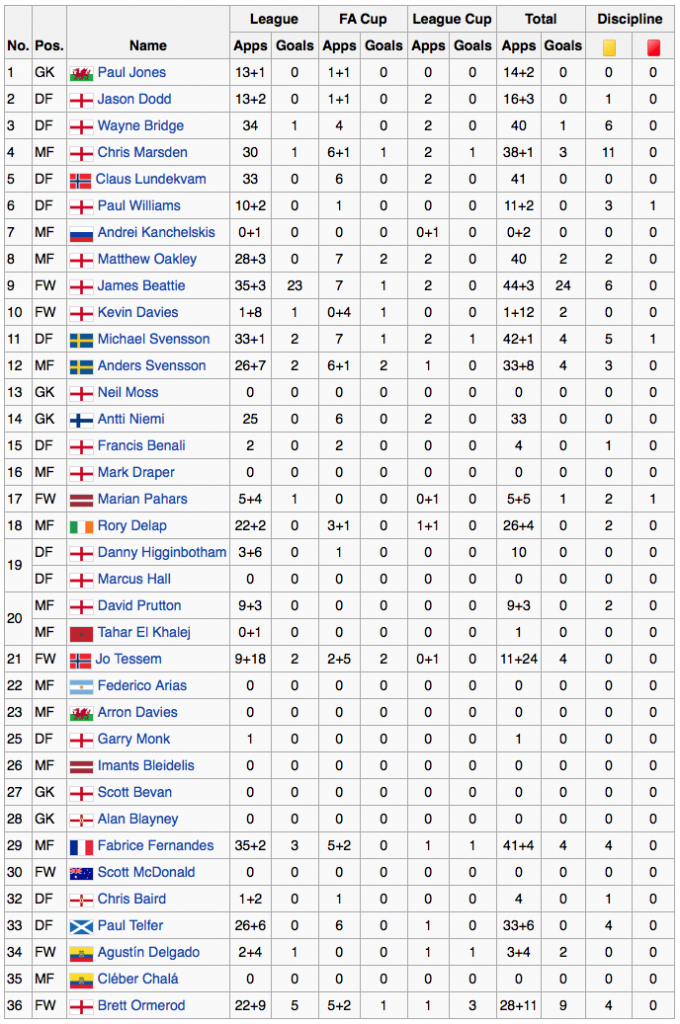
Task: Click the French flag beside Fabrice Fernandes
Action: point(81,846)
